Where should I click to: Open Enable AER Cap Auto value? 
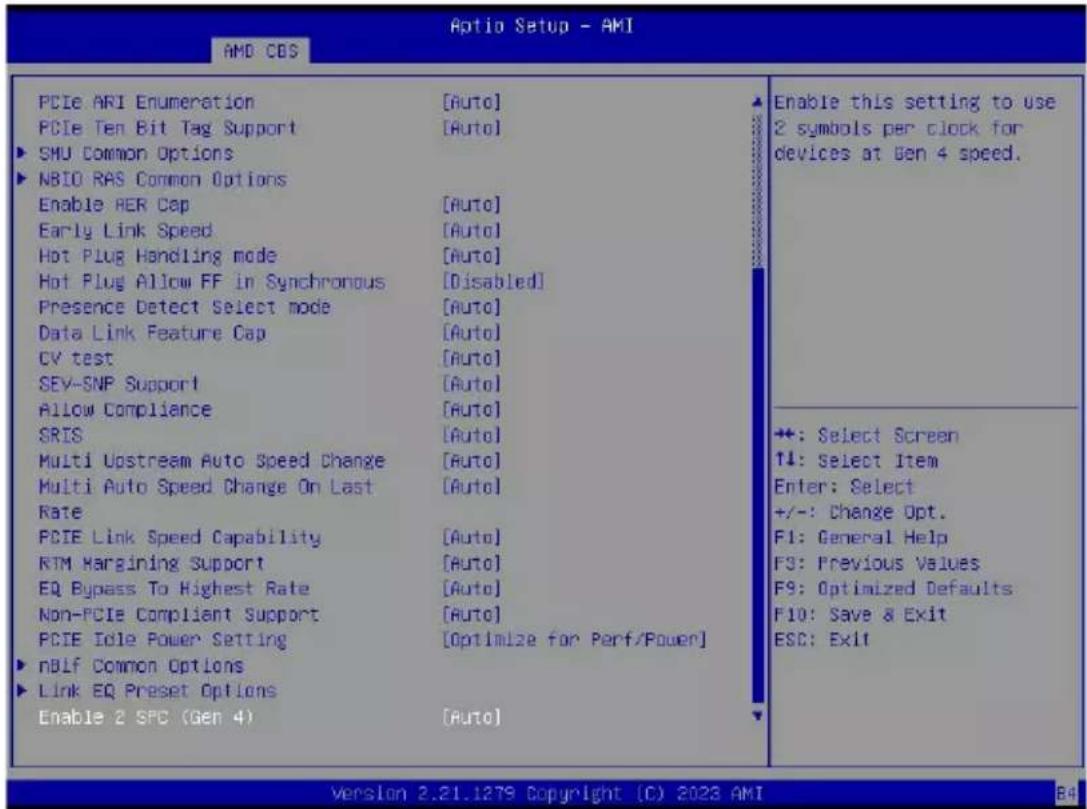point(471,205)
